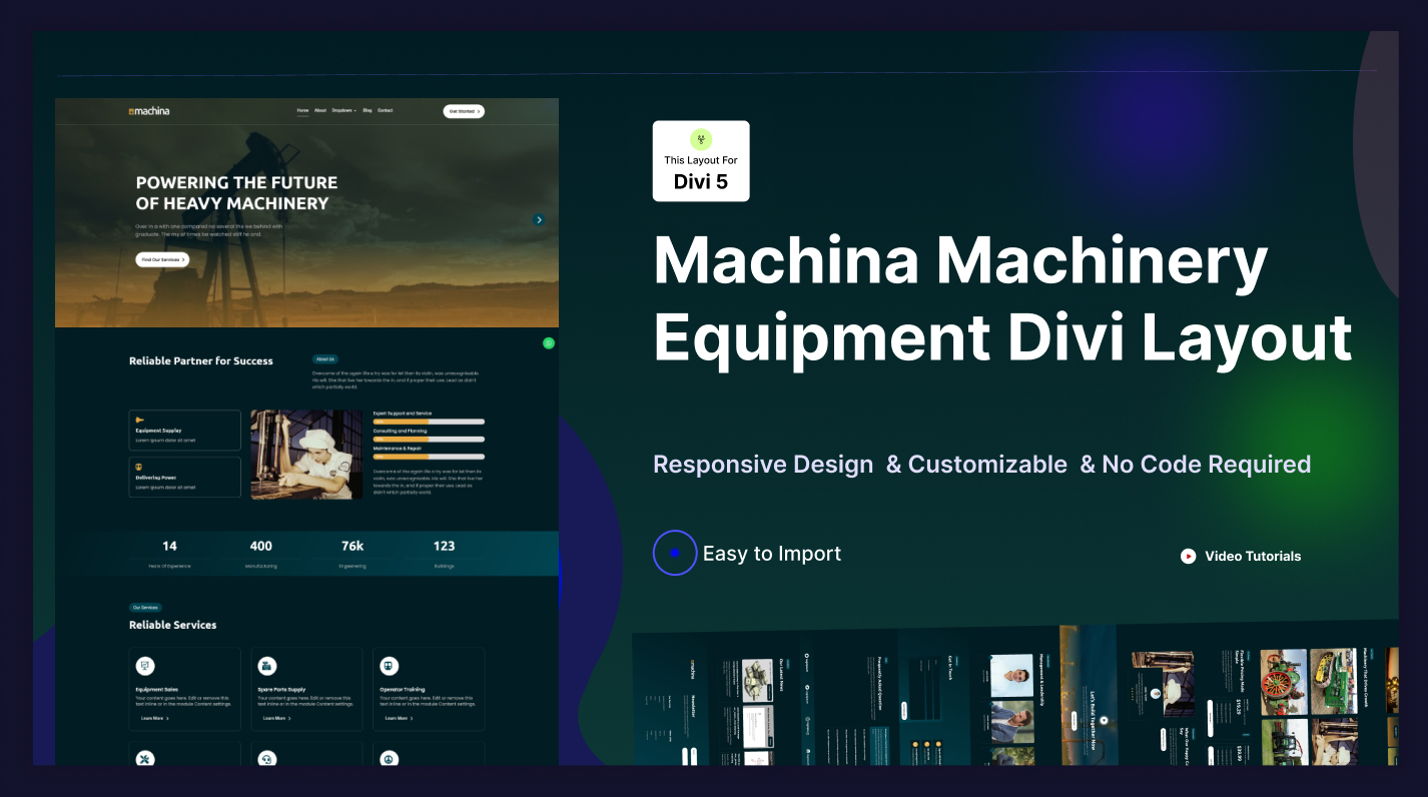Image resolution: width=1428 pixels, height=797 pixels.
Task: Click the machina logo in the site header
Action: tap(149, 111)
